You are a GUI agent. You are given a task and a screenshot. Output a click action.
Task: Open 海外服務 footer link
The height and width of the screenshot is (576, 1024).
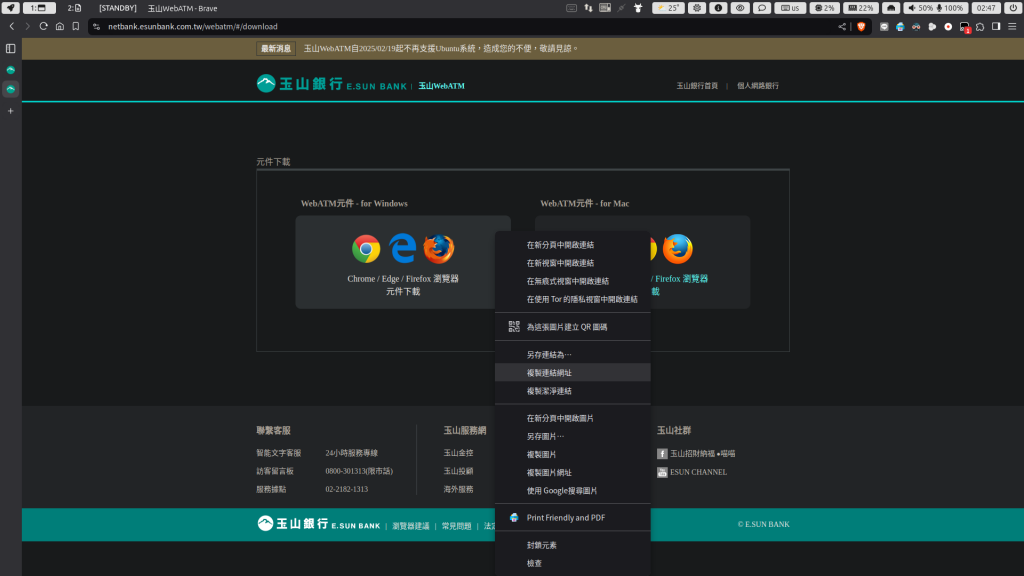[458, 489]
